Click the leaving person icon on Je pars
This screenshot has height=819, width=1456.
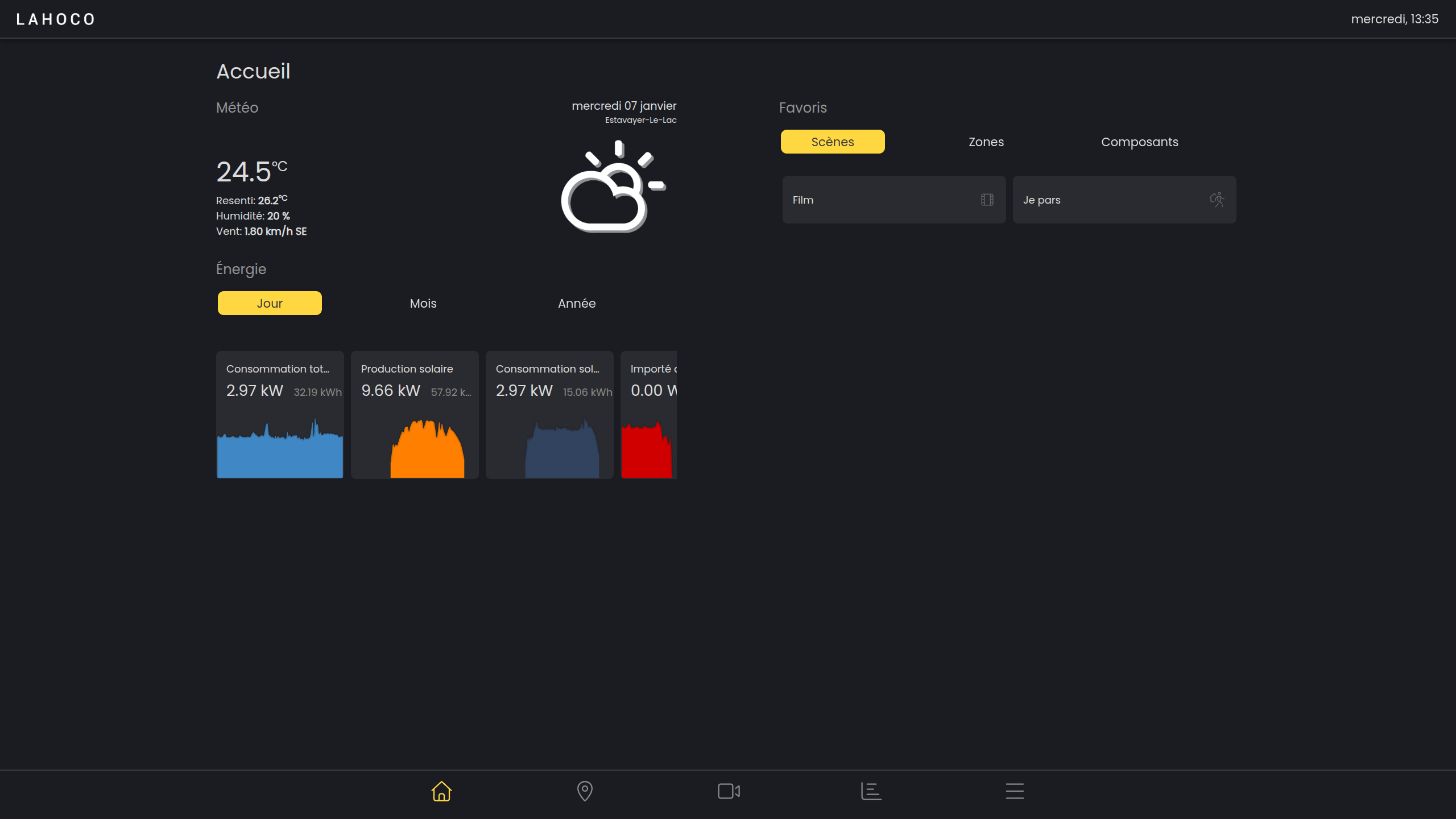tap(1217, 200)
